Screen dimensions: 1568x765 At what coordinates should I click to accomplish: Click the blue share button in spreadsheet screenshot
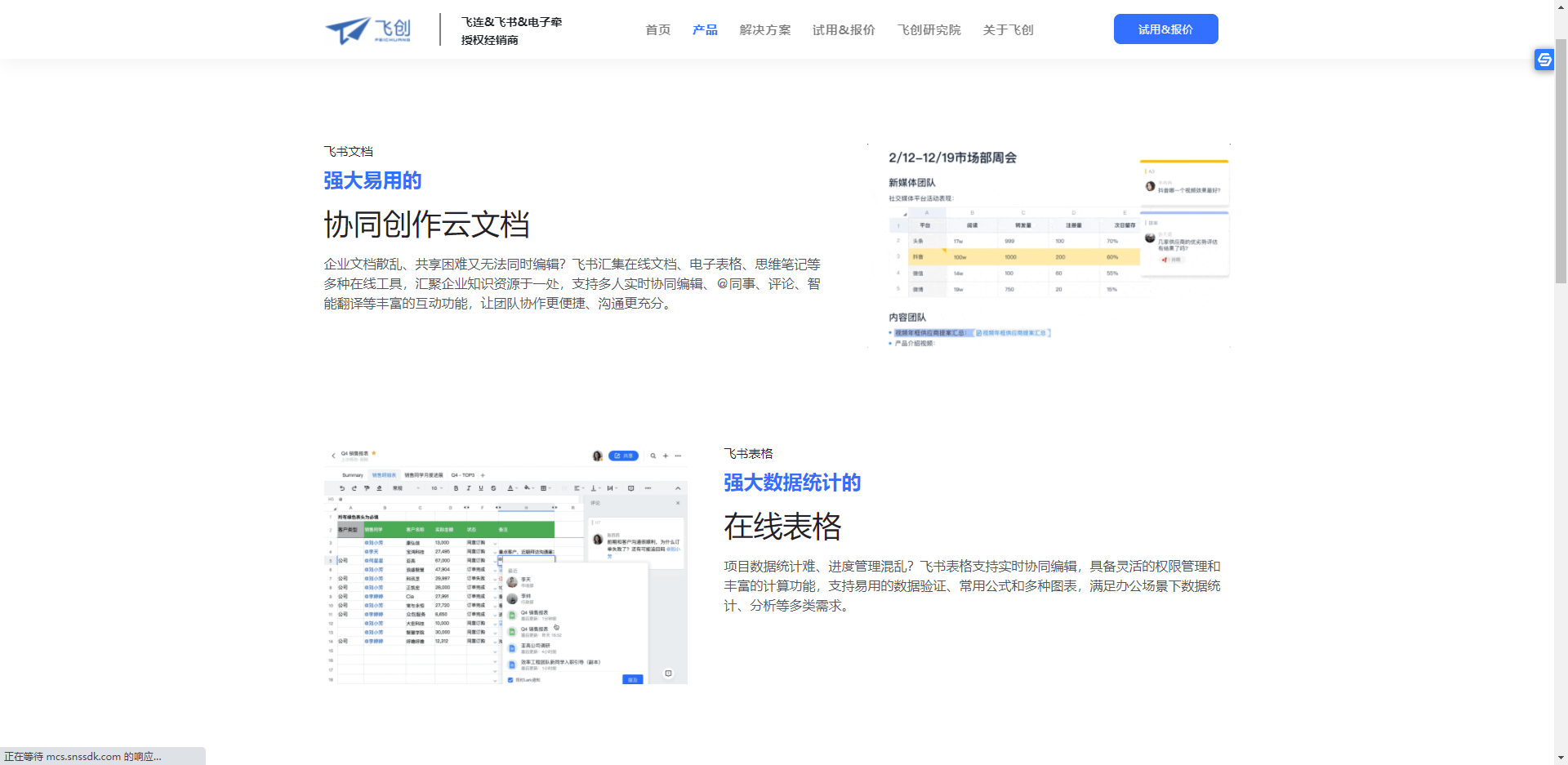click(623, 456)
